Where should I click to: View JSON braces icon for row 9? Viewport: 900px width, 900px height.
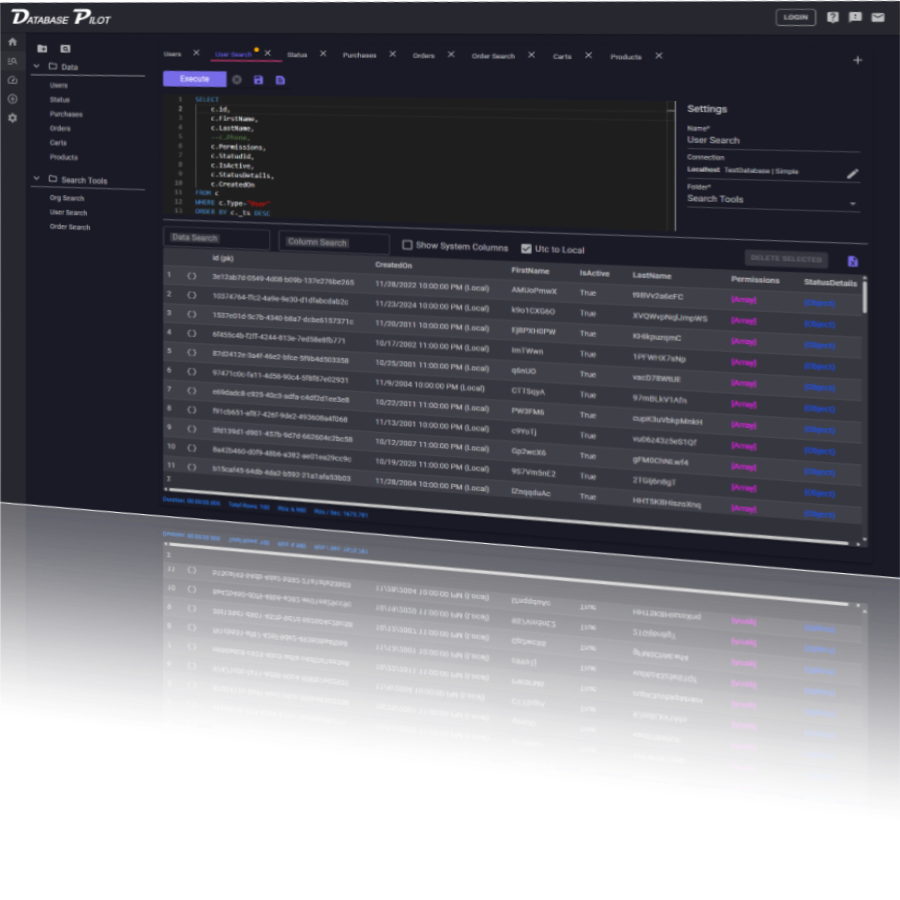pyautogui.click(x=192, y=429)
